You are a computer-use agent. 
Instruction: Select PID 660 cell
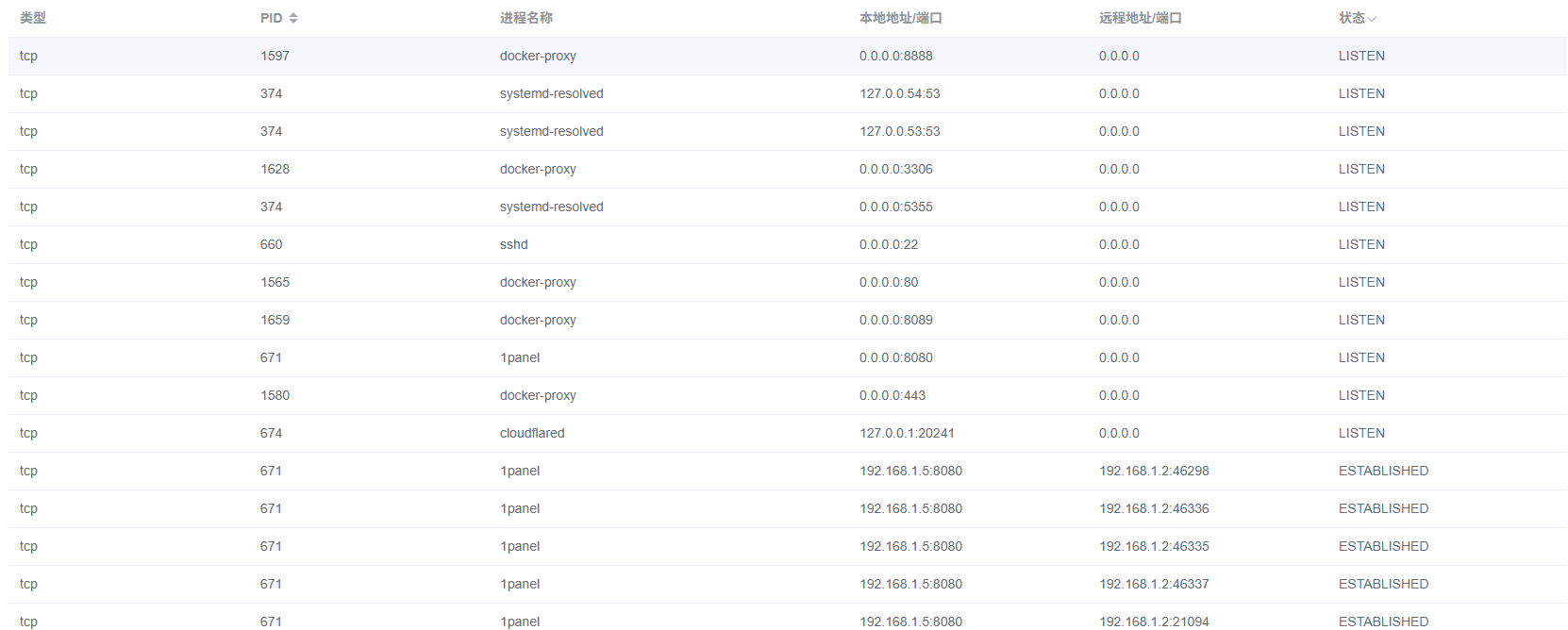272,244
